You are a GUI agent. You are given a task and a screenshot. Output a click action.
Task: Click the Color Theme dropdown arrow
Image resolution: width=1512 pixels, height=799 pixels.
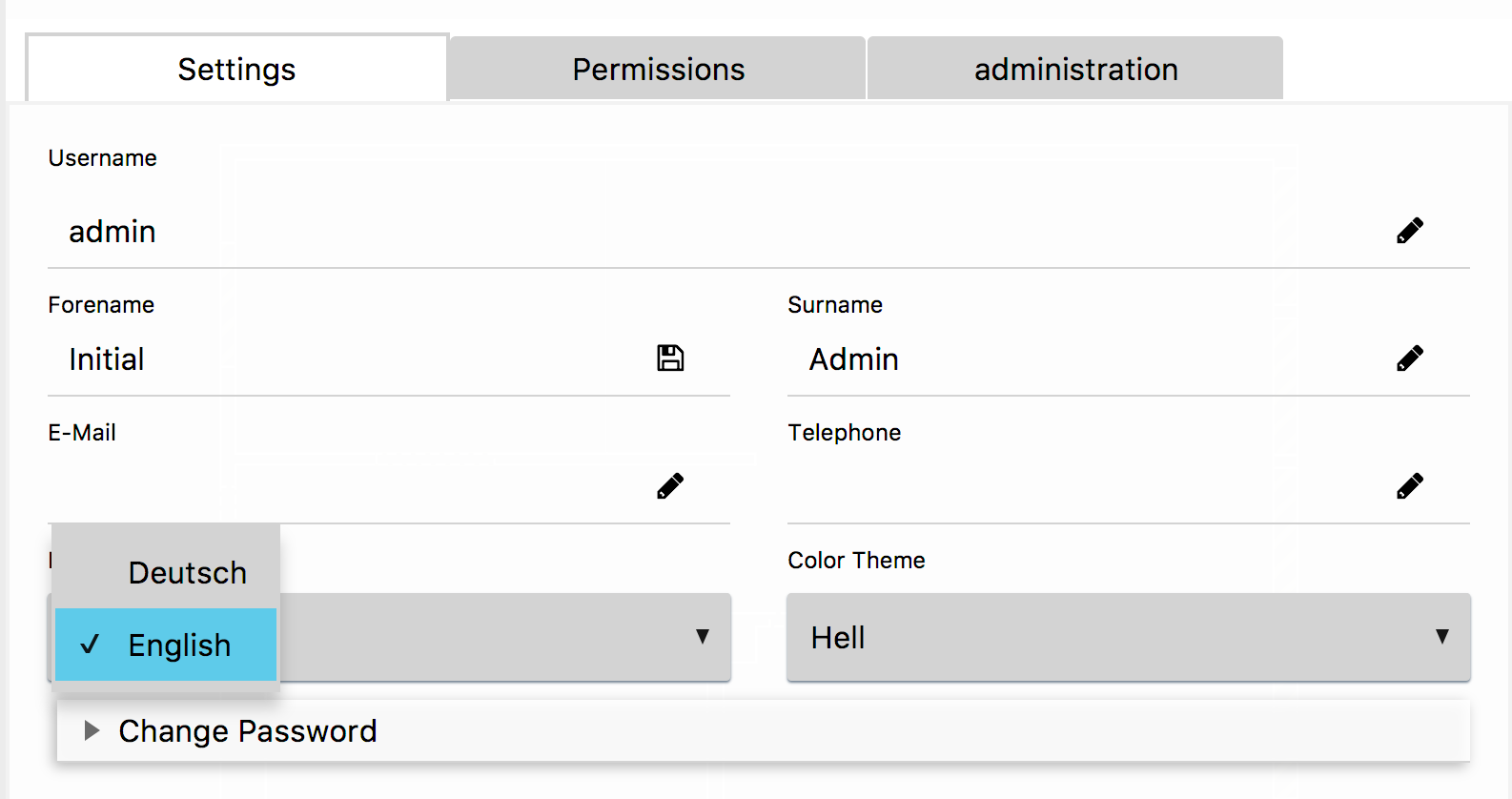[1442, 637]
